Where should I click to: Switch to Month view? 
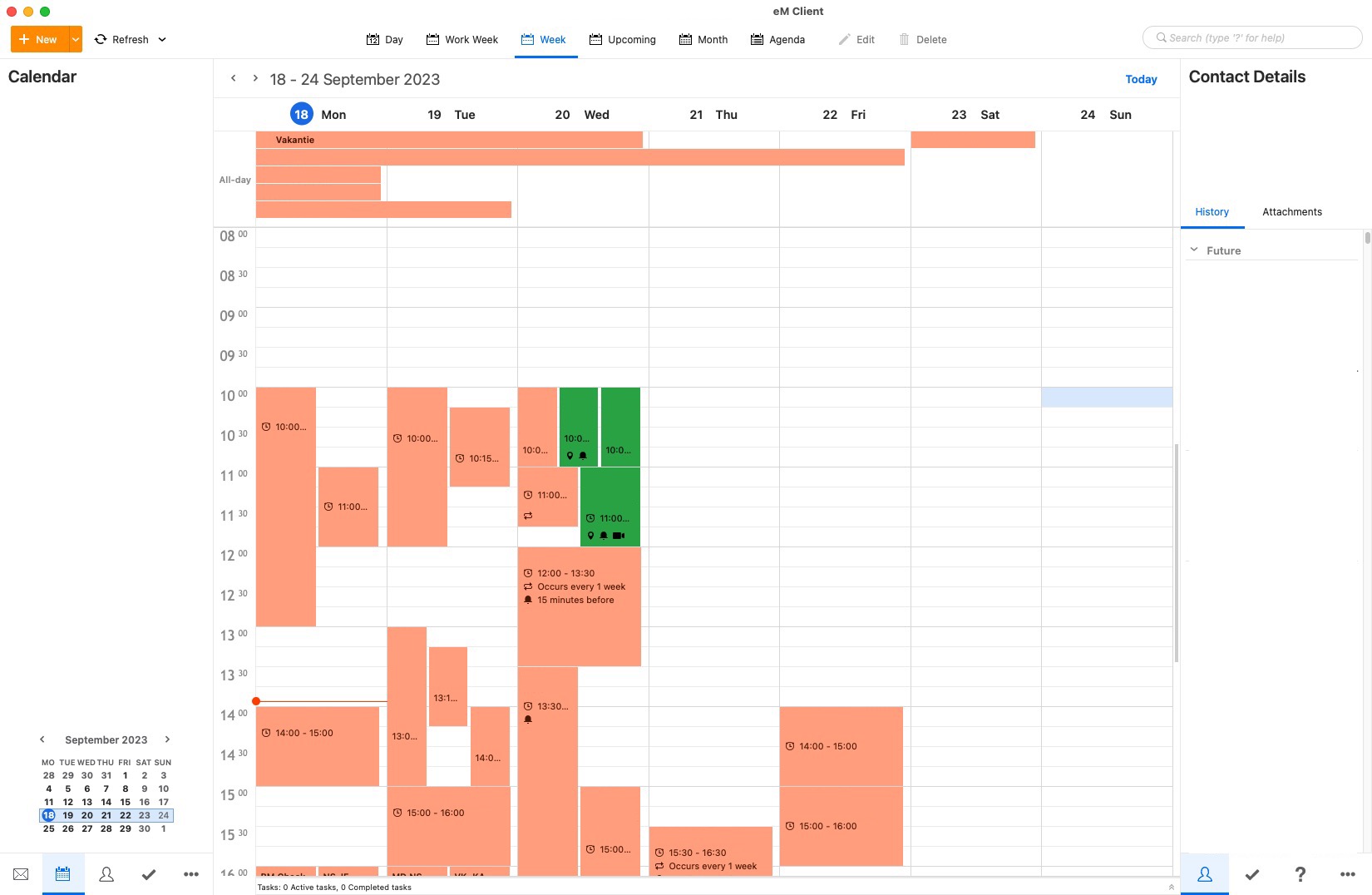[x=703, y=39]
